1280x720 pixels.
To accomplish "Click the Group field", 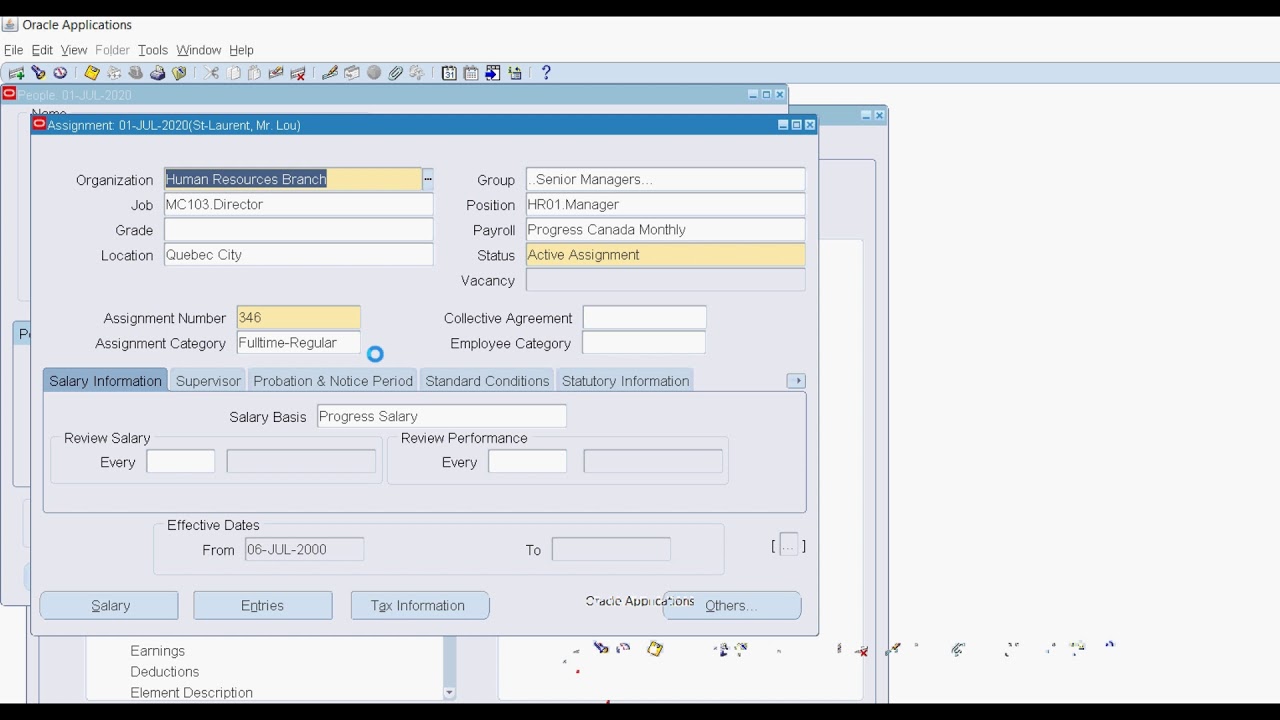I will pyautogui.click(x=665, y=180).
